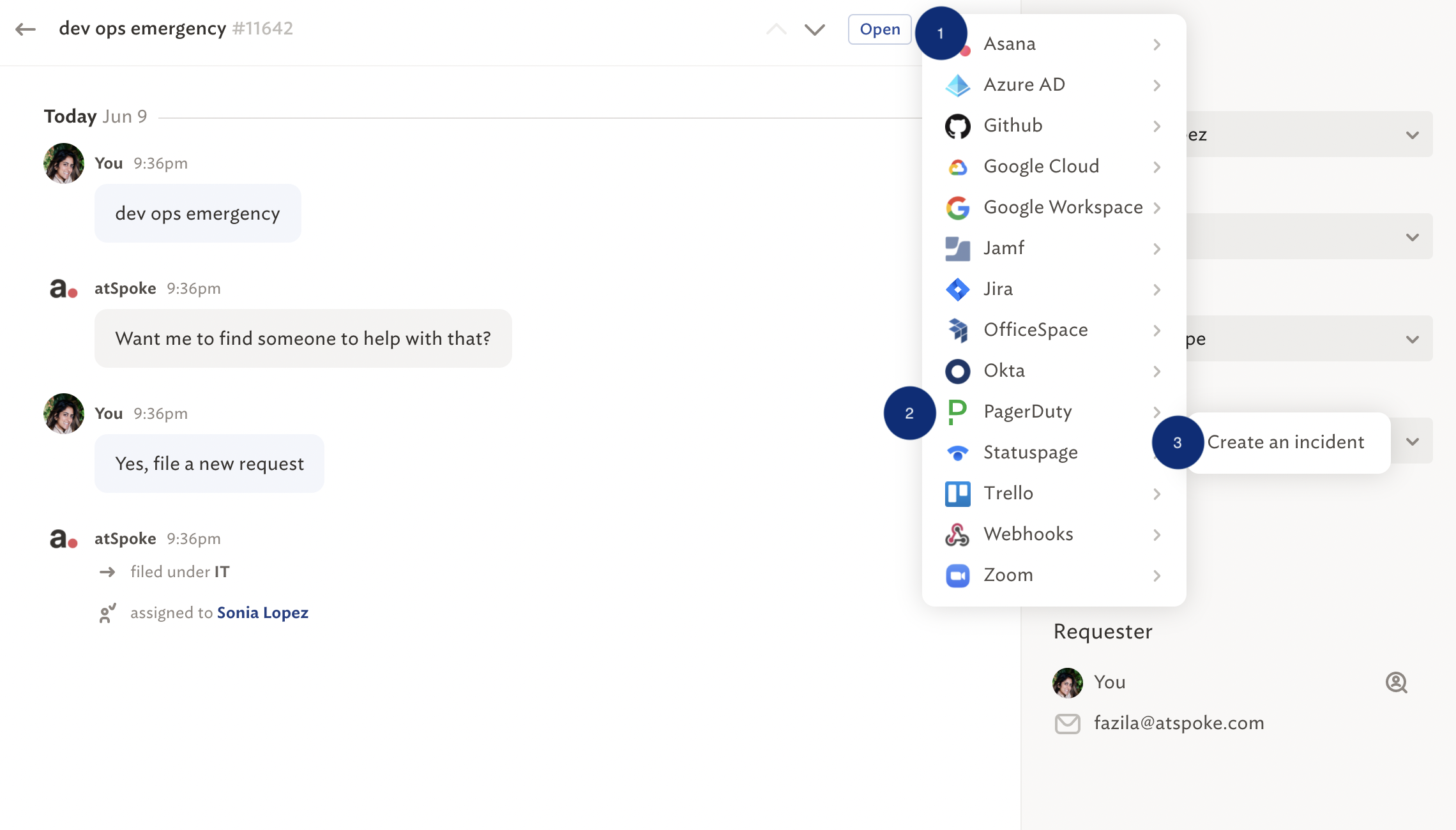This screenshot has width=1456, height=830.
Task: Open the dropdown behind Create an incident
Action: tap(1413, 441)
